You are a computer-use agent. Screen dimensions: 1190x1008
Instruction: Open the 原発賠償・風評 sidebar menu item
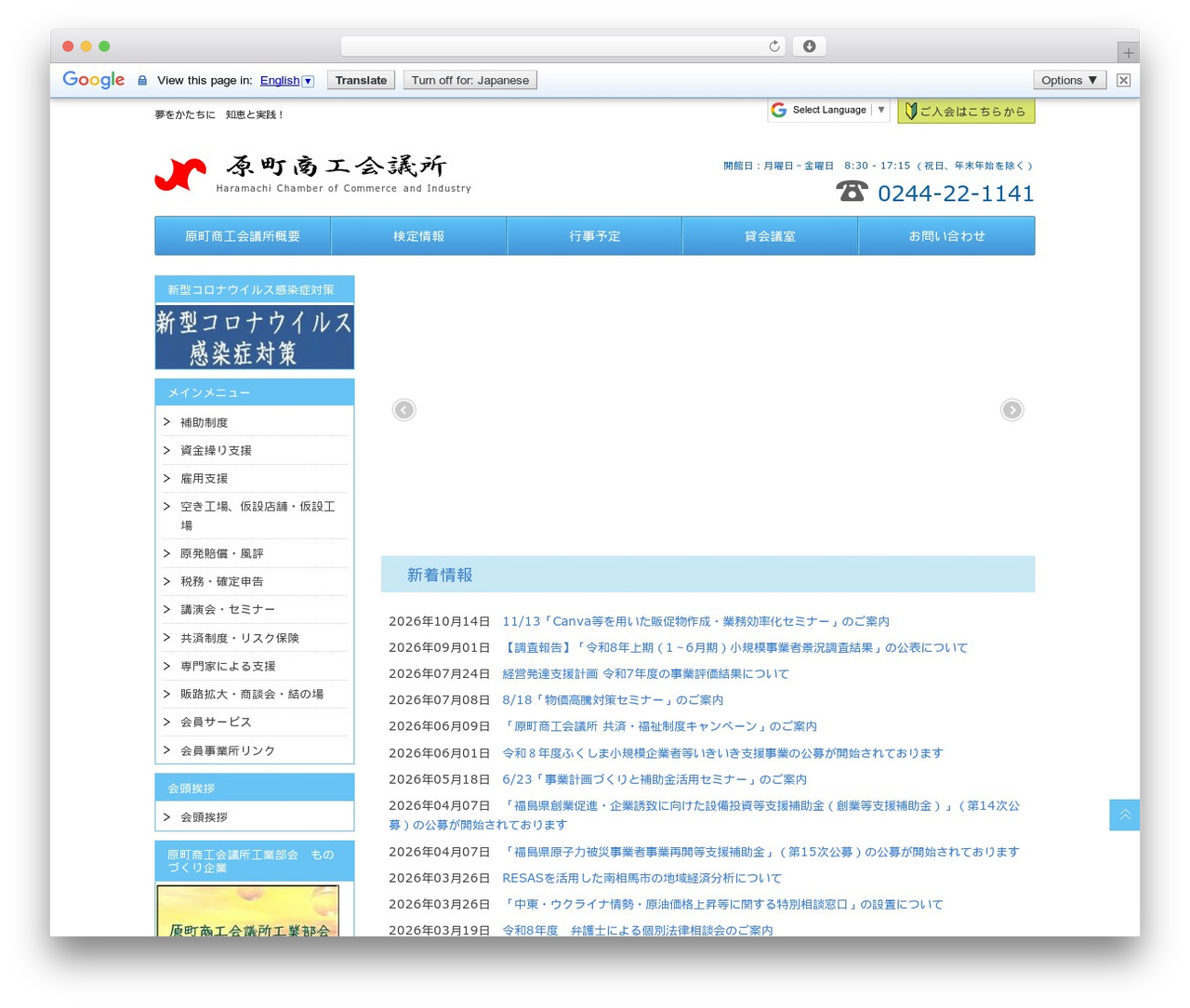(x=221, y=553)
